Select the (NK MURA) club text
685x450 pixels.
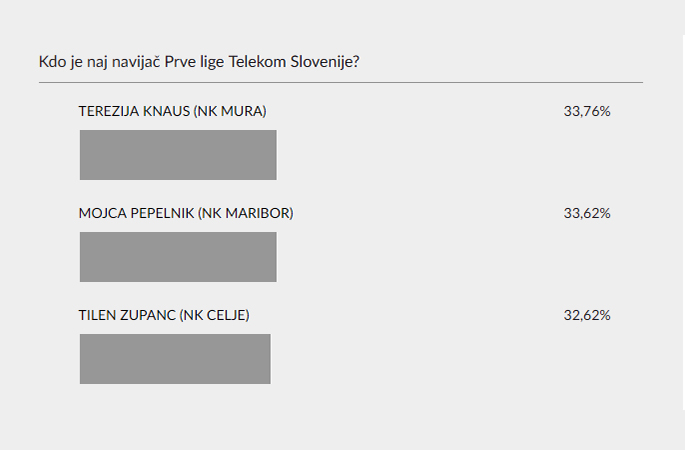click(230, 111)
